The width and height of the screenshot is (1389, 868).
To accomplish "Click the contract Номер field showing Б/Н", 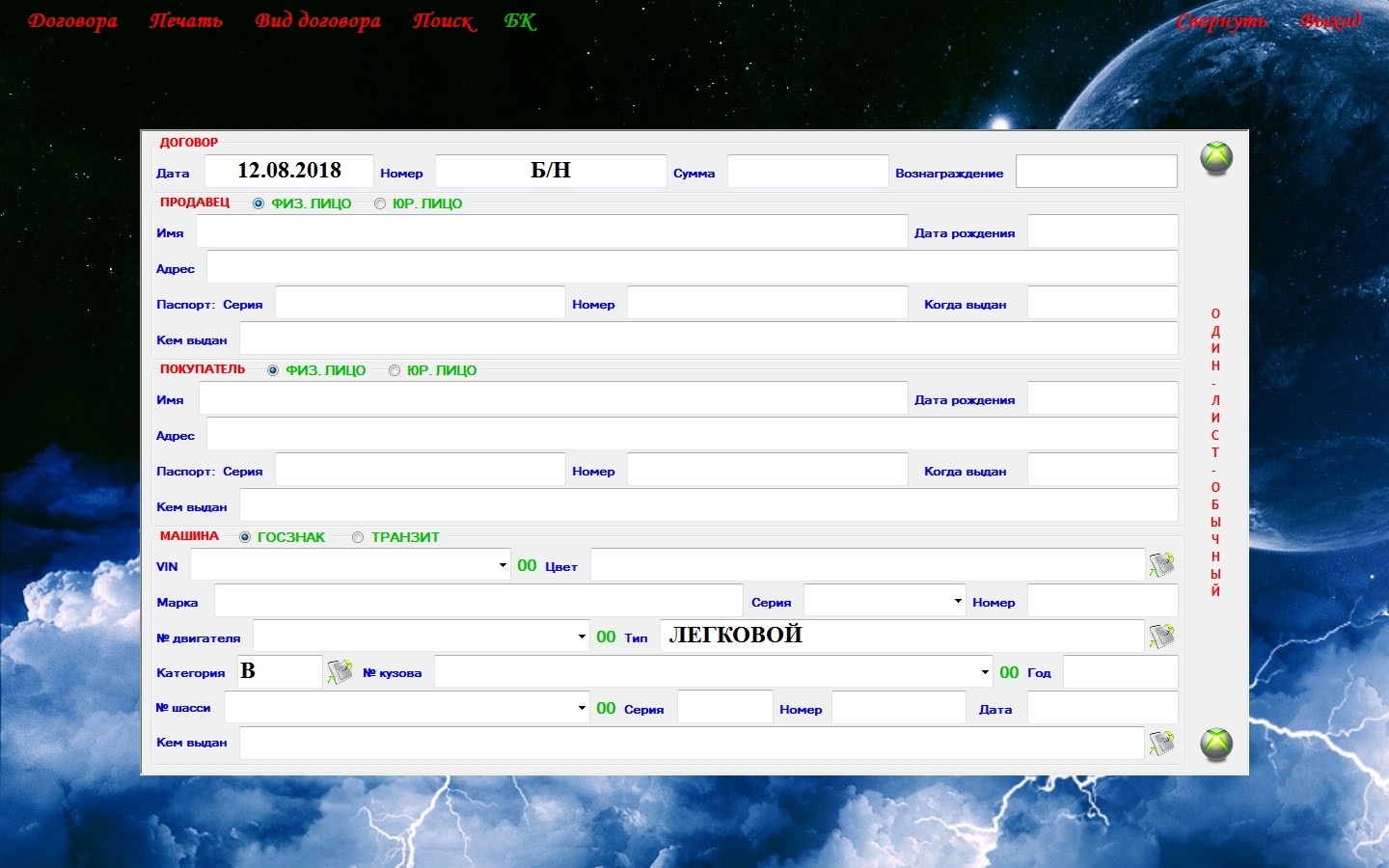I will (551, 171).
